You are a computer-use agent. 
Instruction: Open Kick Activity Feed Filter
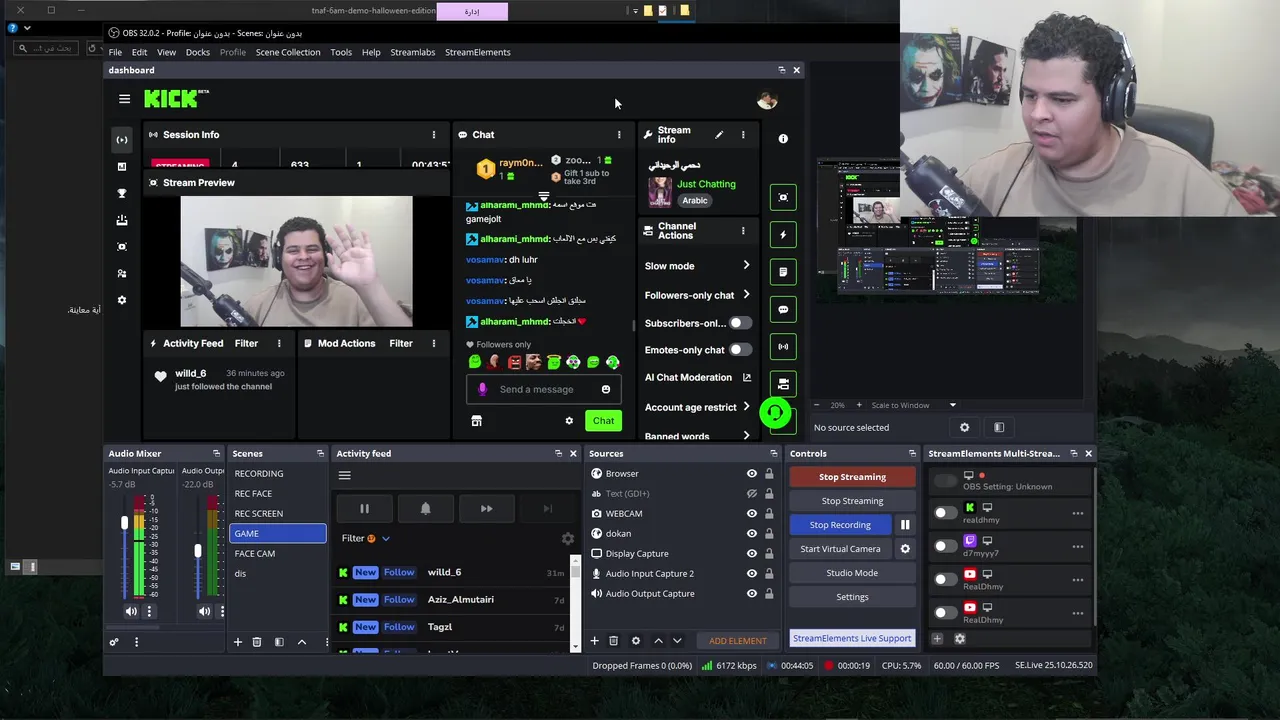(246, 343)
